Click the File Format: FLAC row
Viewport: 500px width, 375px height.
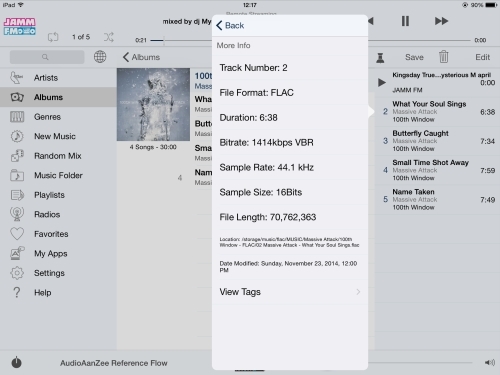click(x=290, y=92)
